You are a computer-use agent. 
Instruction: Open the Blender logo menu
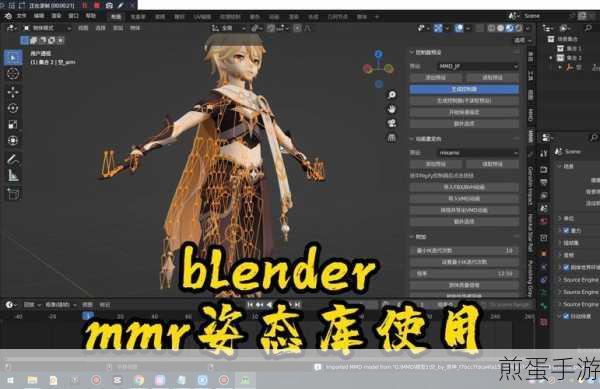point(8,16)
